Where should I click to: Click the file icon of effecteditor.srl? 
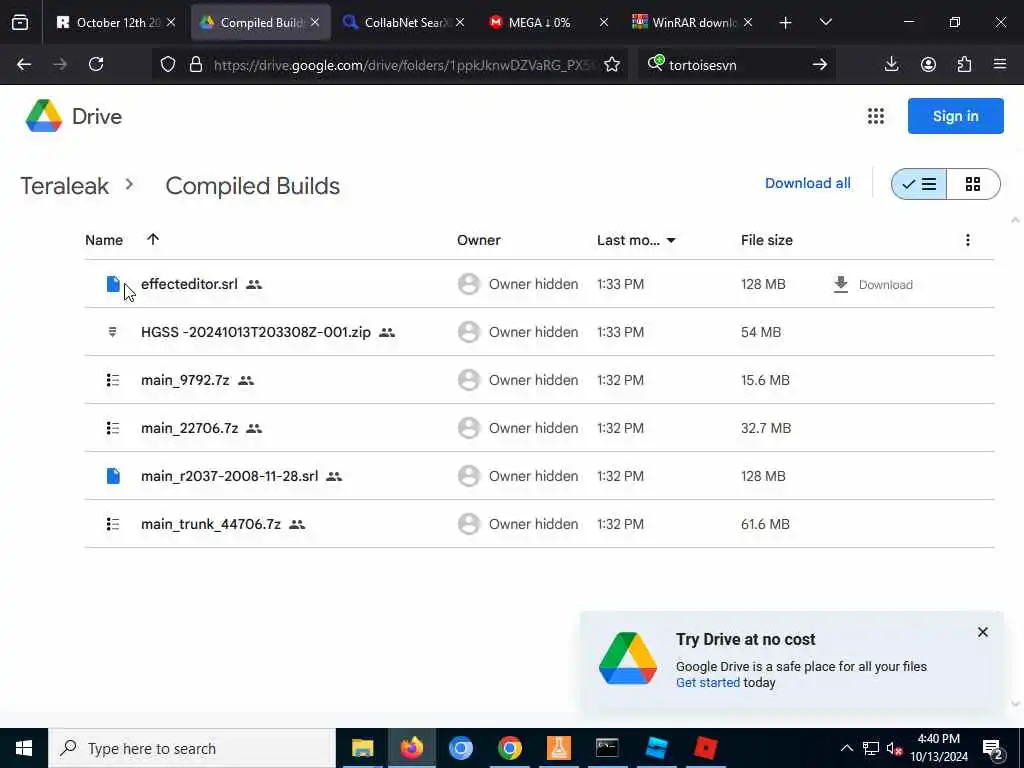pos(113,283)
